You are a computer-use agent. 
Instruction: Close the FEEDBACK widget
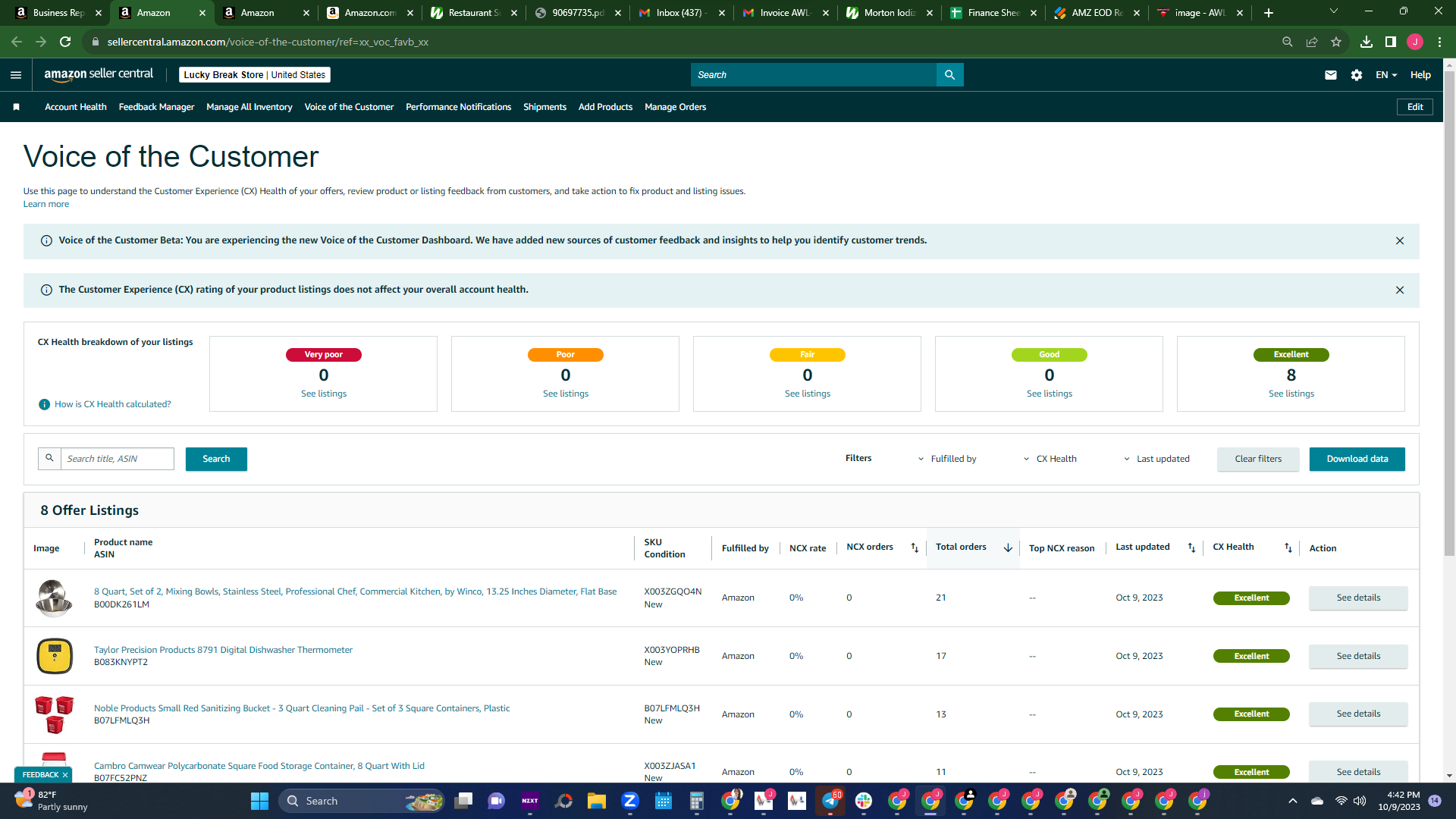(65, 775)
